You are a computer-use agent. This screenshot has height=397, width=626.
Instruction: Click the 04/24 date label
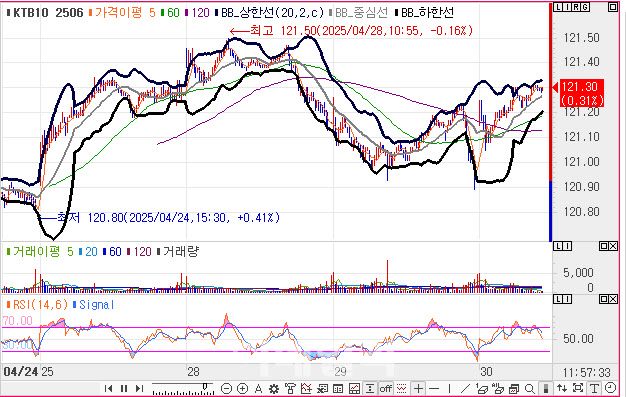21,371
